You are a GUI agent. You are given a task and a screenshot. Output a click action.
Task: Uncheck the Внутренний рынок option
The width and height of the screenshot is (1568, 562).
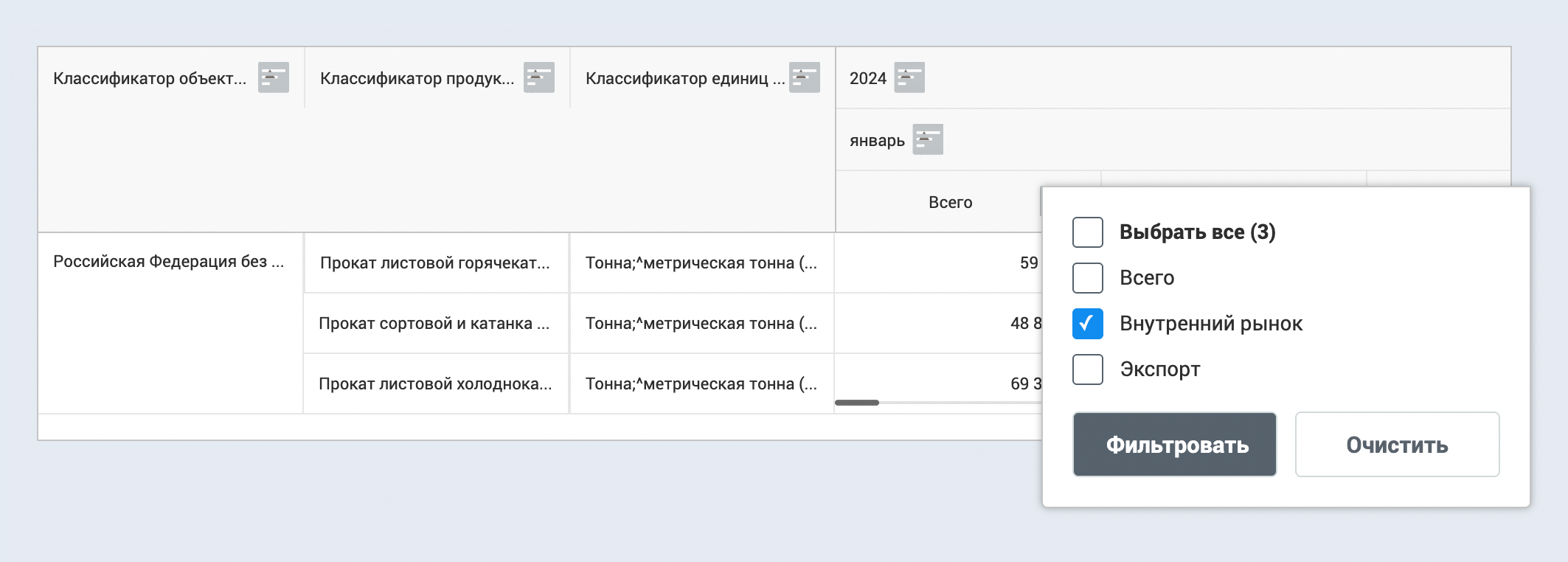1087,324
